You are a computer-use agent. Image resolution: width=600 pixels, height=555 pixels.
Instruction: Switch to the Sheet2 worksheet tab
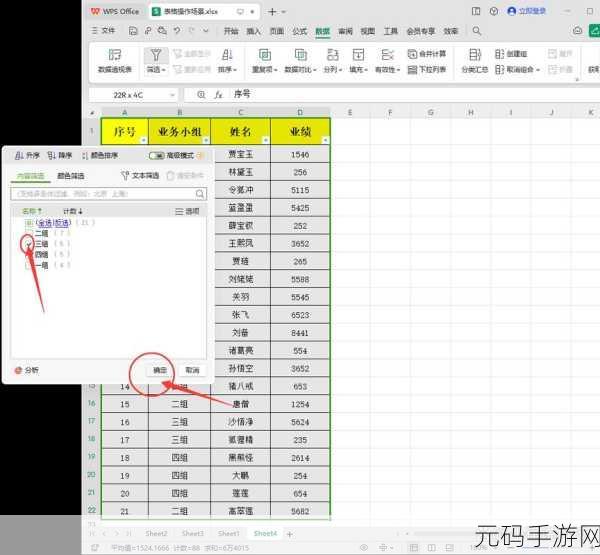coord(156,534)
